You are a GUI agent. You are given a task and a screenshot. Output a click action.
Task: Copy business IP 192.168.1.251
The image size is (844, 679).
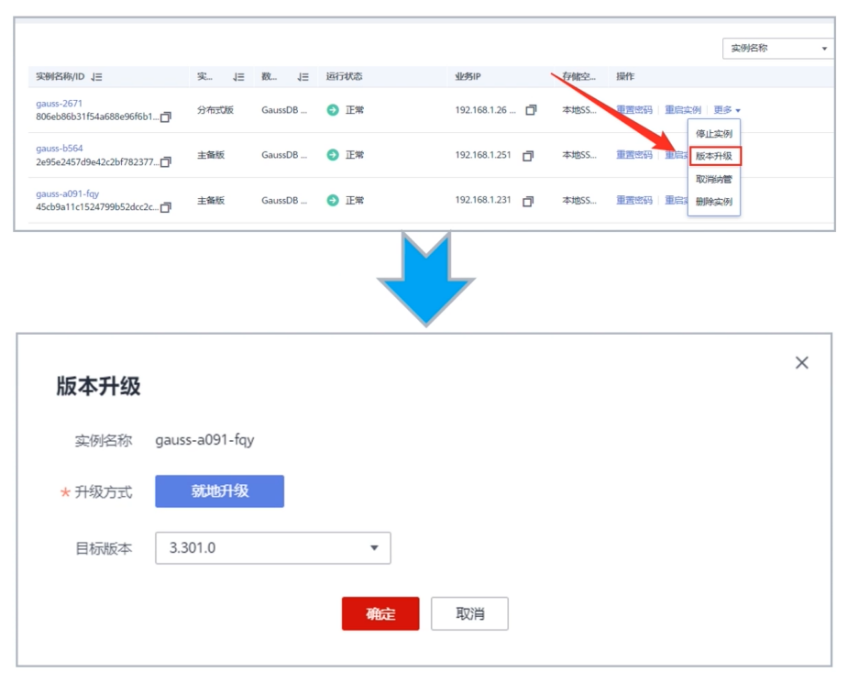pos(528,156)
